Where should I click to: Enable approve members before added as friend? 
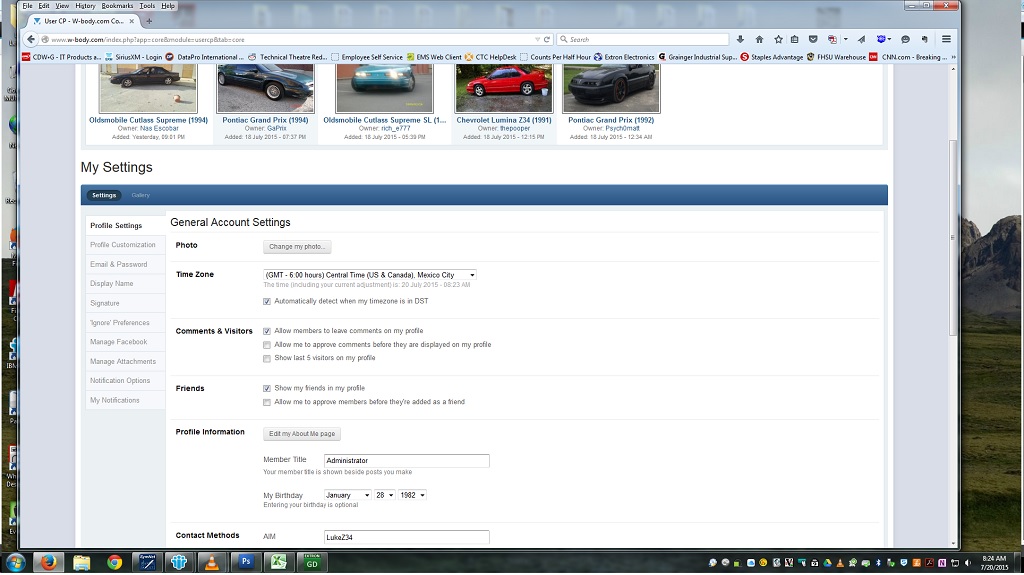pos(266,402)
